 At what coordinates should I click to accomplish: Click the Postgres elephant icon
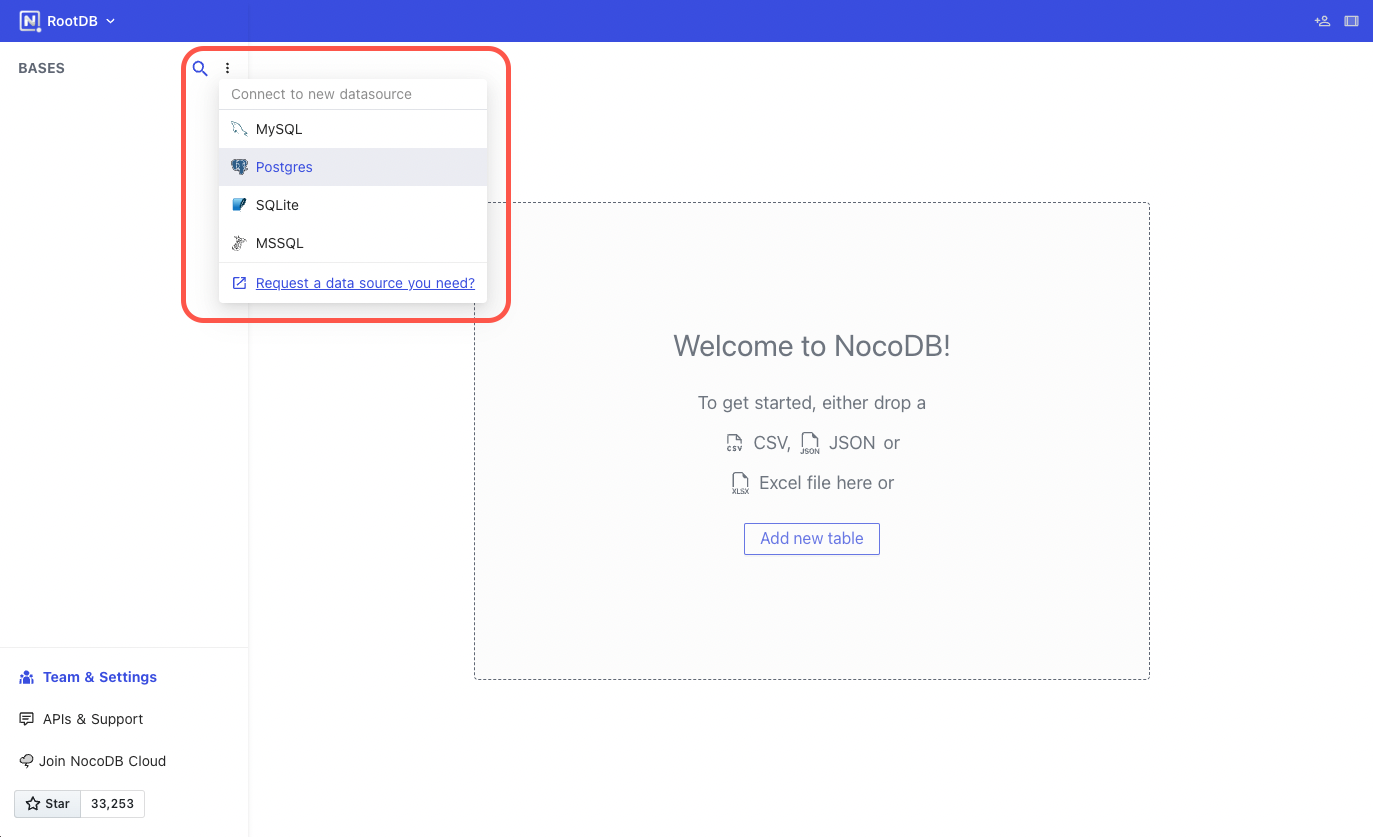point(239,167)
